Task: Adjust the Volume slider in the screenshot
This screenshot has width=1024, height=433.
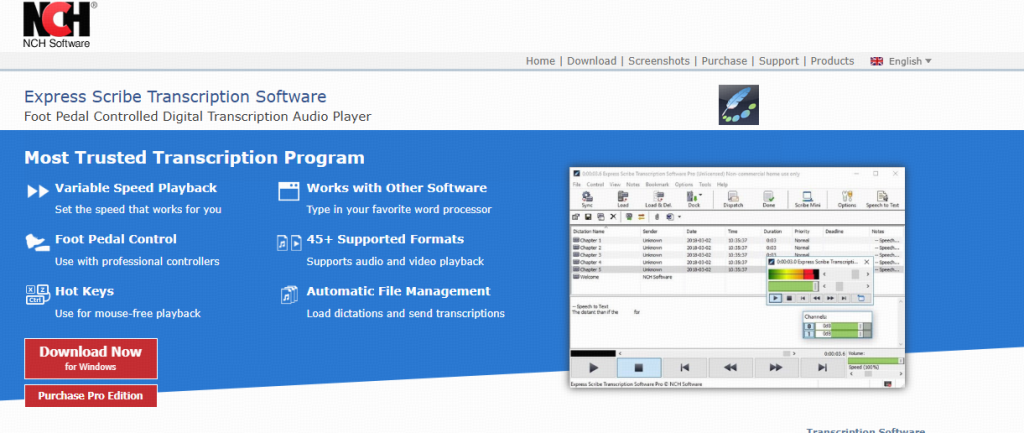Action: coord(875,361)
